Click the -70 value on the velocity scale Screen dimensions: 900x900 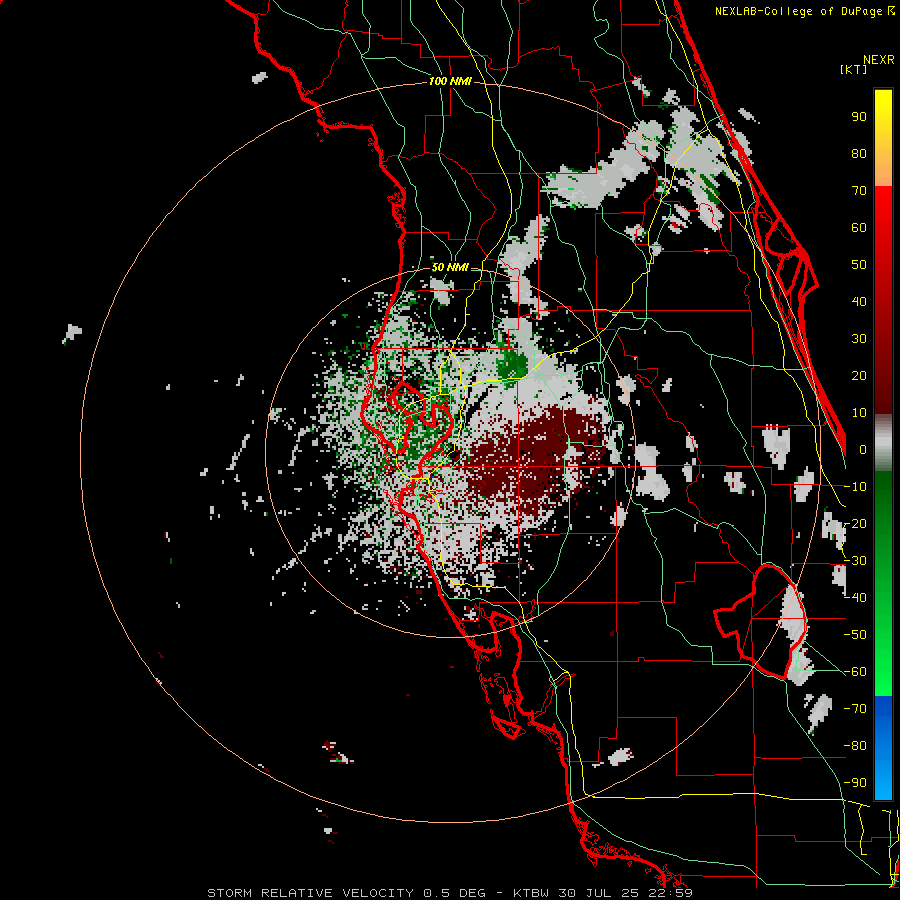pyautogui.click(x=855, y=709)
